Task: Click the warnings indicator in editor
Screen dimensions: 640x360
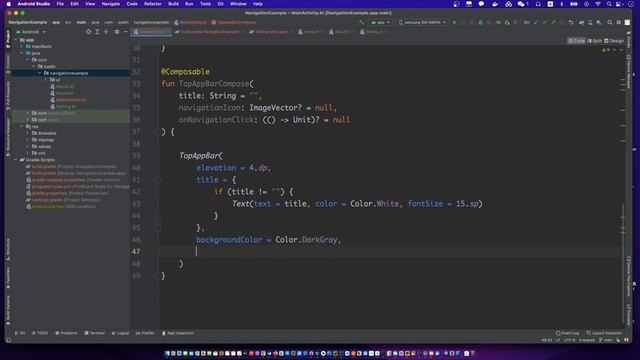Action: click(x=606, y=50)
